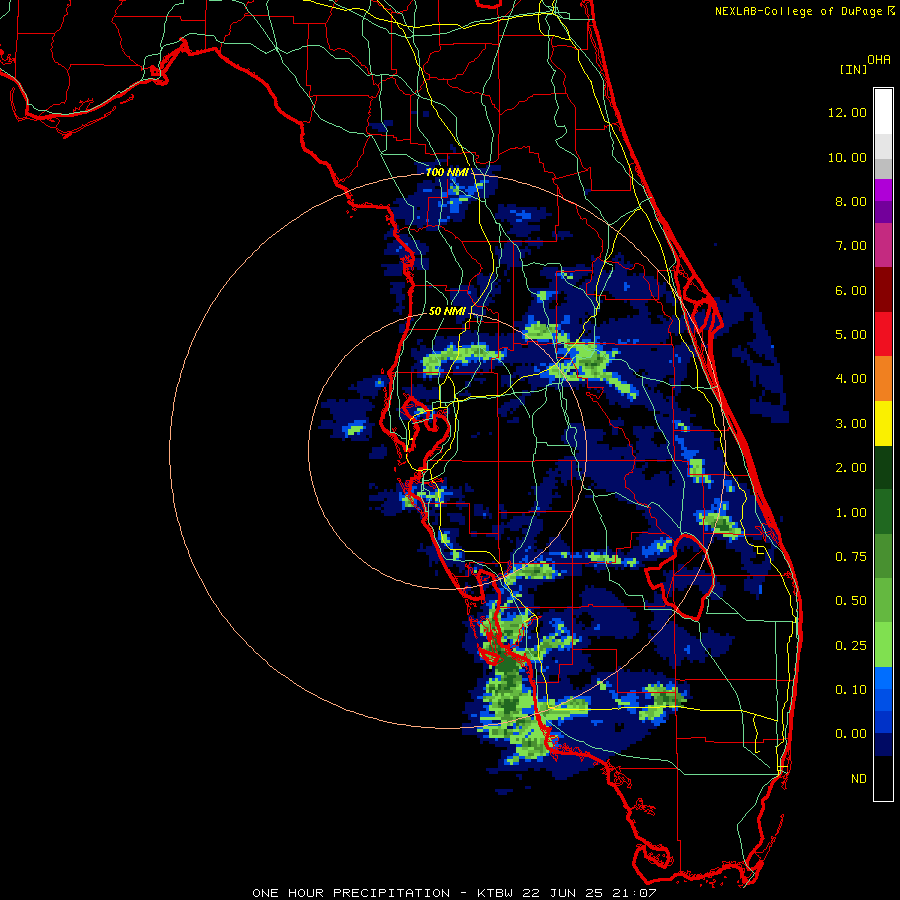Click the 3.00 legend value
900x900 pixels.
click(x=851, y=424)
